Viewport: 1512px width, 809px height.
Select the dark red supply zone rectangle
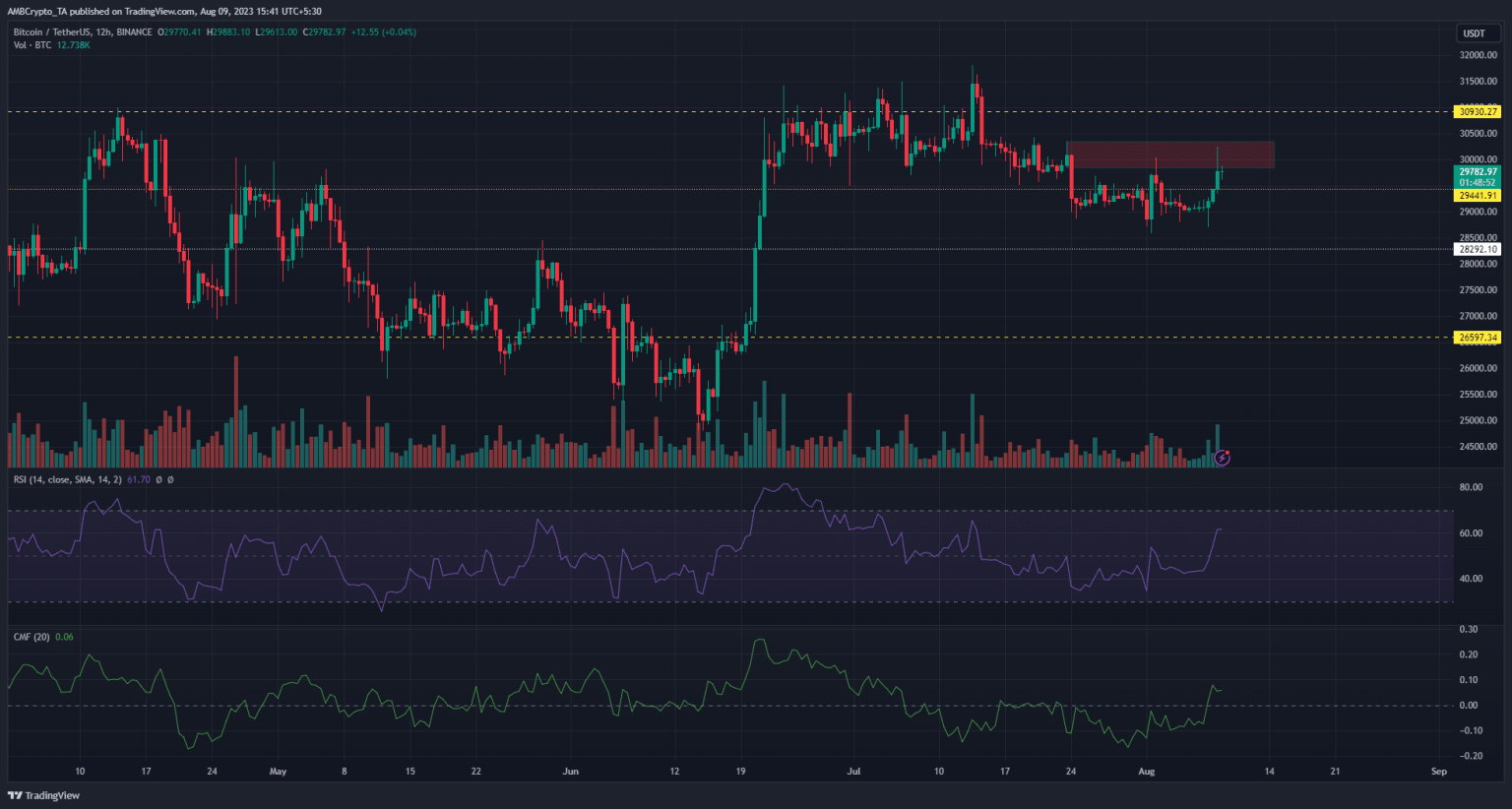coord(1169,155)
